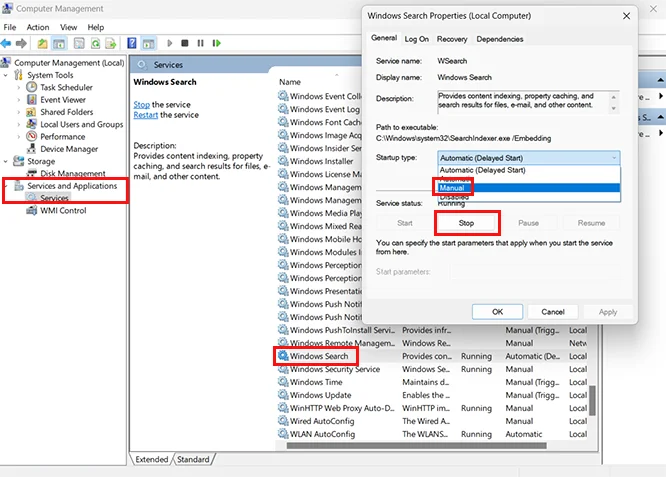Expand the Shared Folders tree node
This screenshot has height=477, width=666.
pos(18,112)
